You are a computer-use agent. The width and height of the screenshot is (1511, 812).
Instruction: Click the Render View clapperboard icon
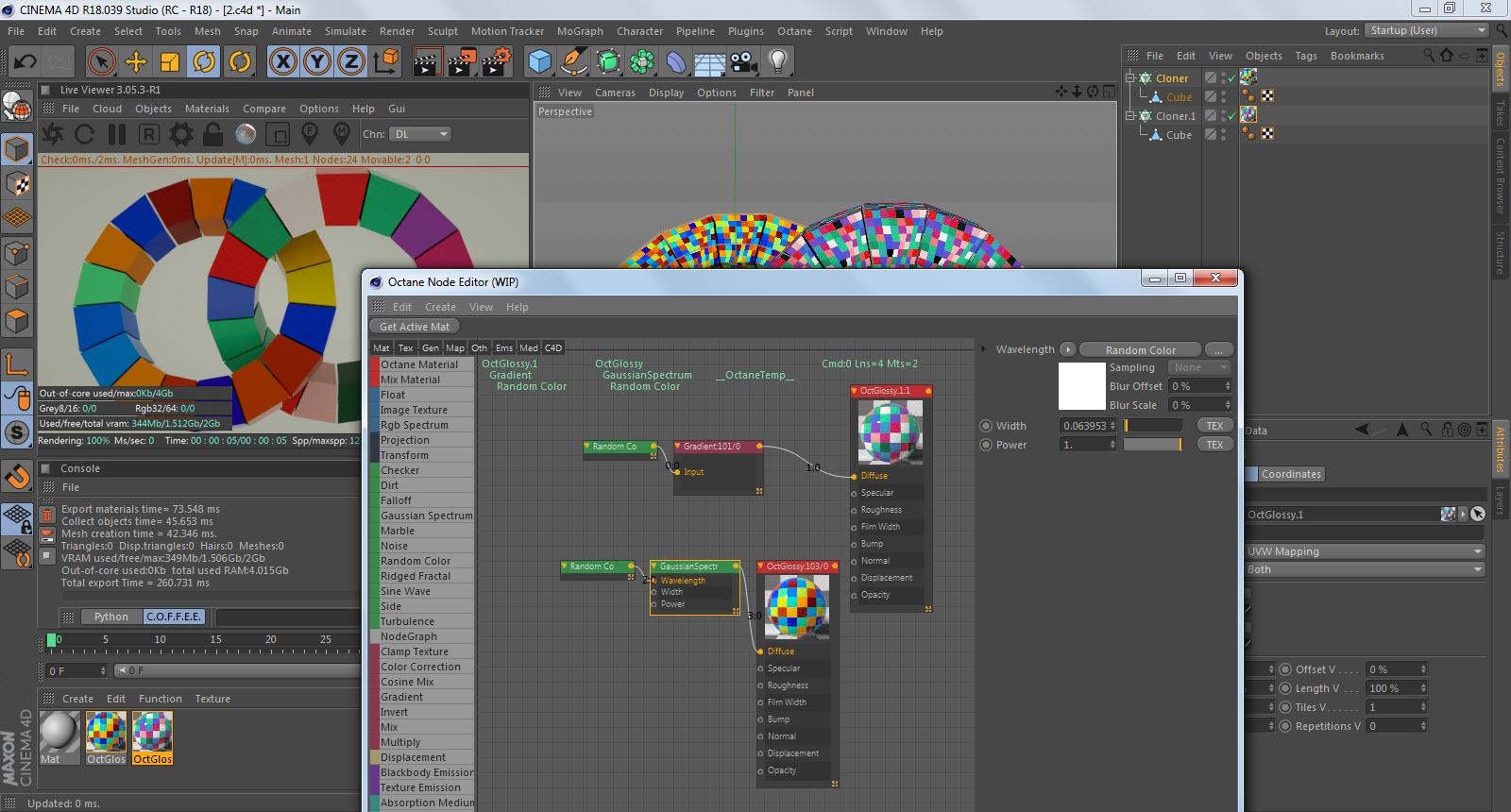427,62
